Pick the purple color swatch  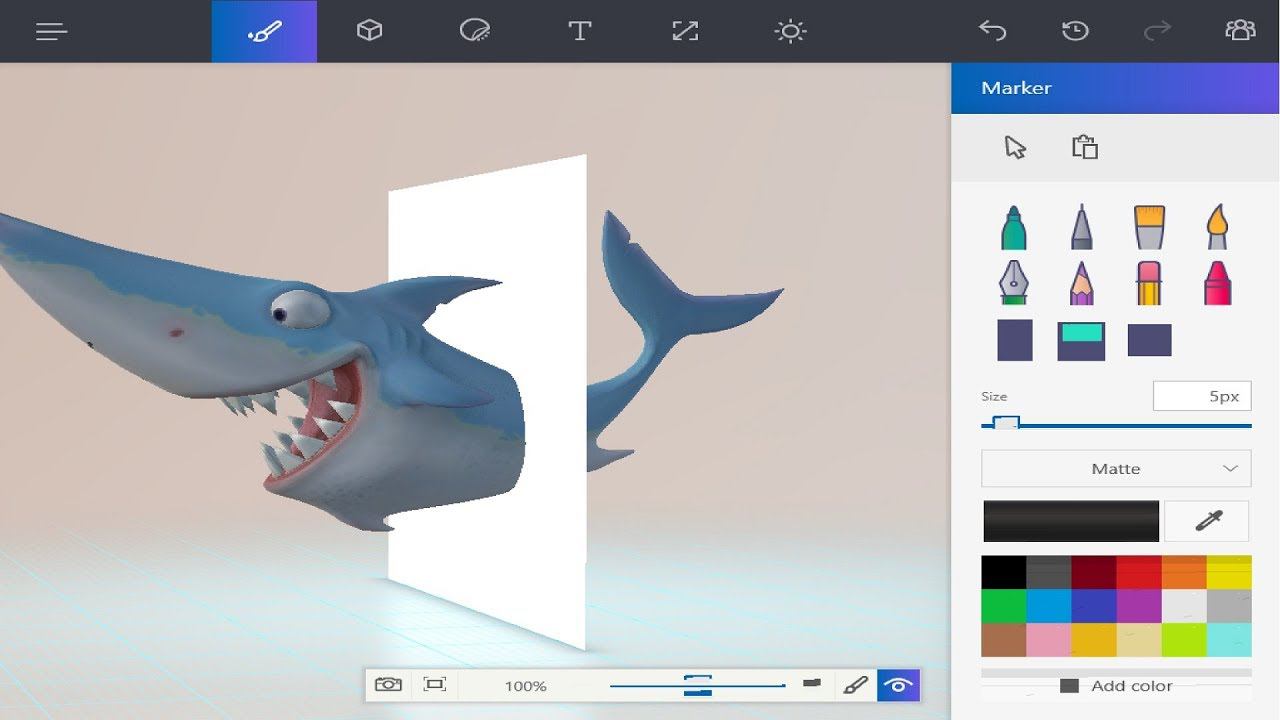point(1139,606)
